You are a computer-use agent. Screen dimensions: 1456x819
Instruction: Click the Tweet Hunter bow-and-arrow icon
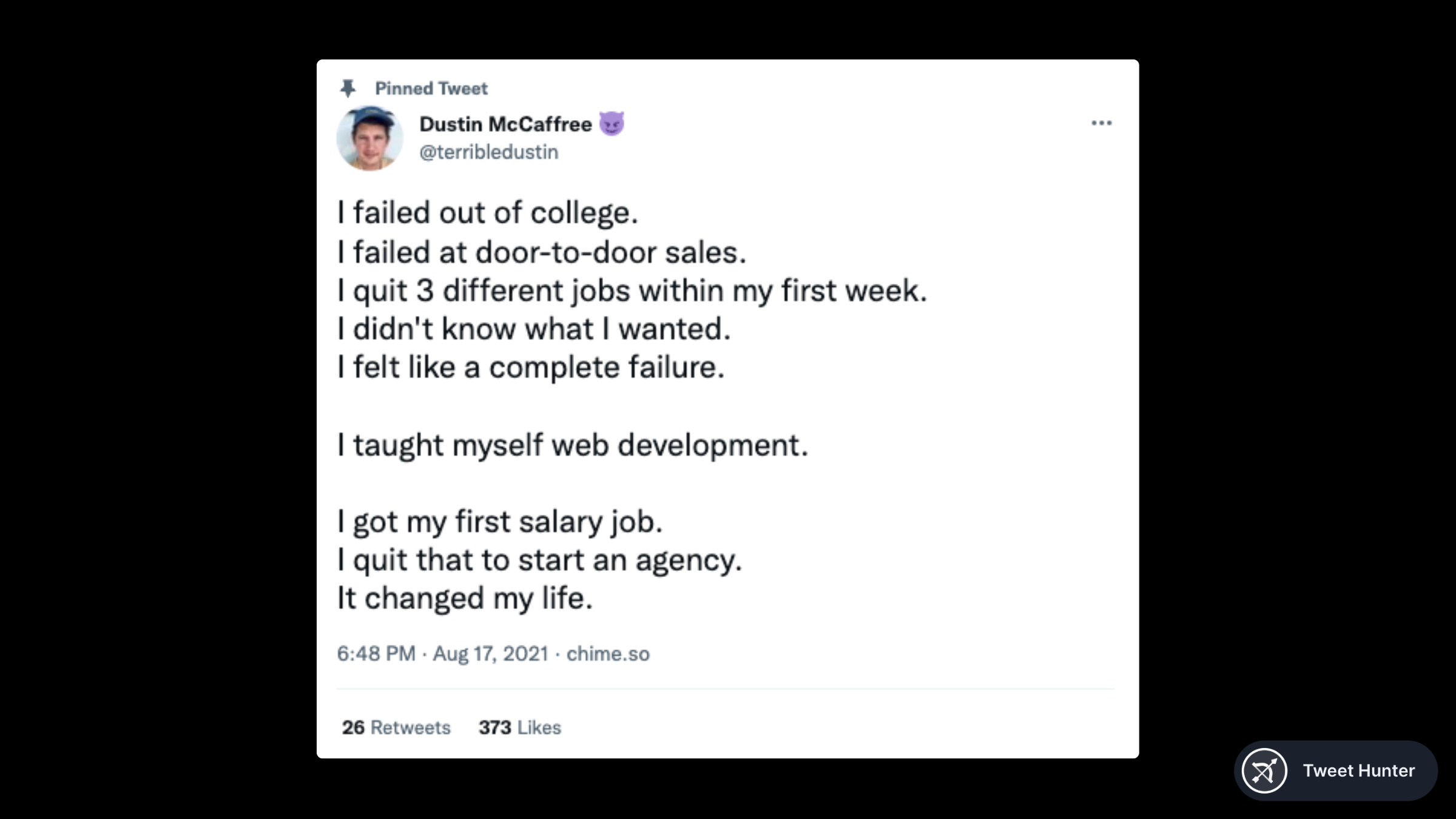point(1264,771)
